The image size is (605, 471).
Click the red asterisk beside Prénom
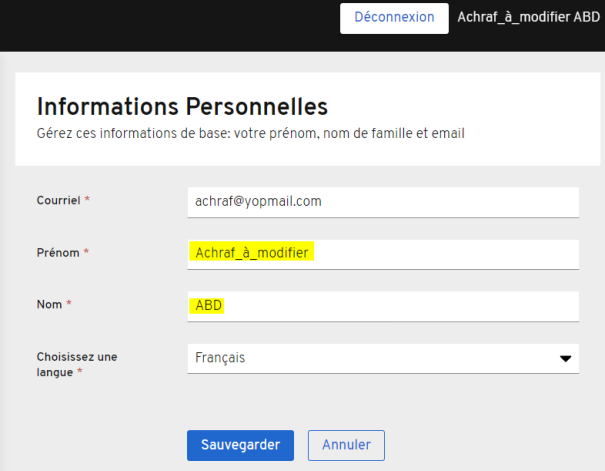(86, 252)
